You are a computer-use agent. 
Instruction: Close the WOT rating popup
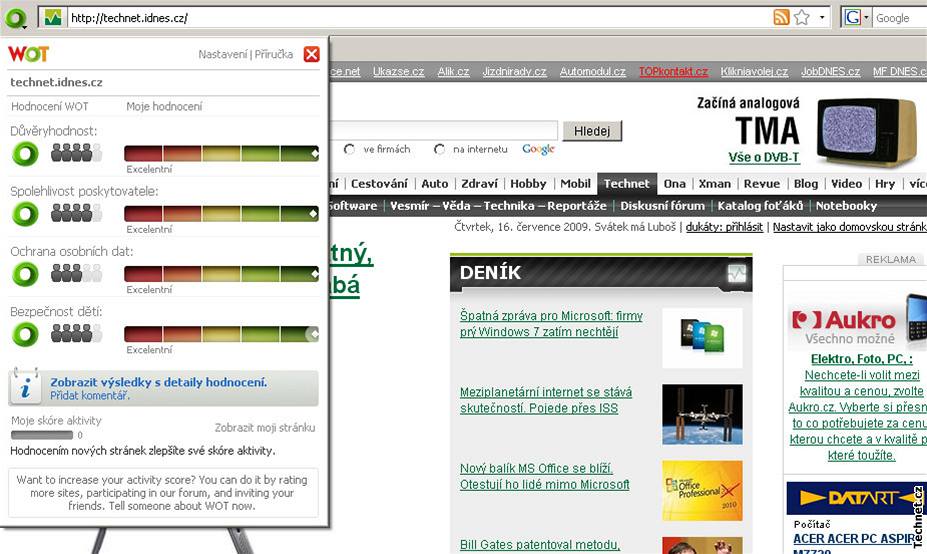coord(311,54)
